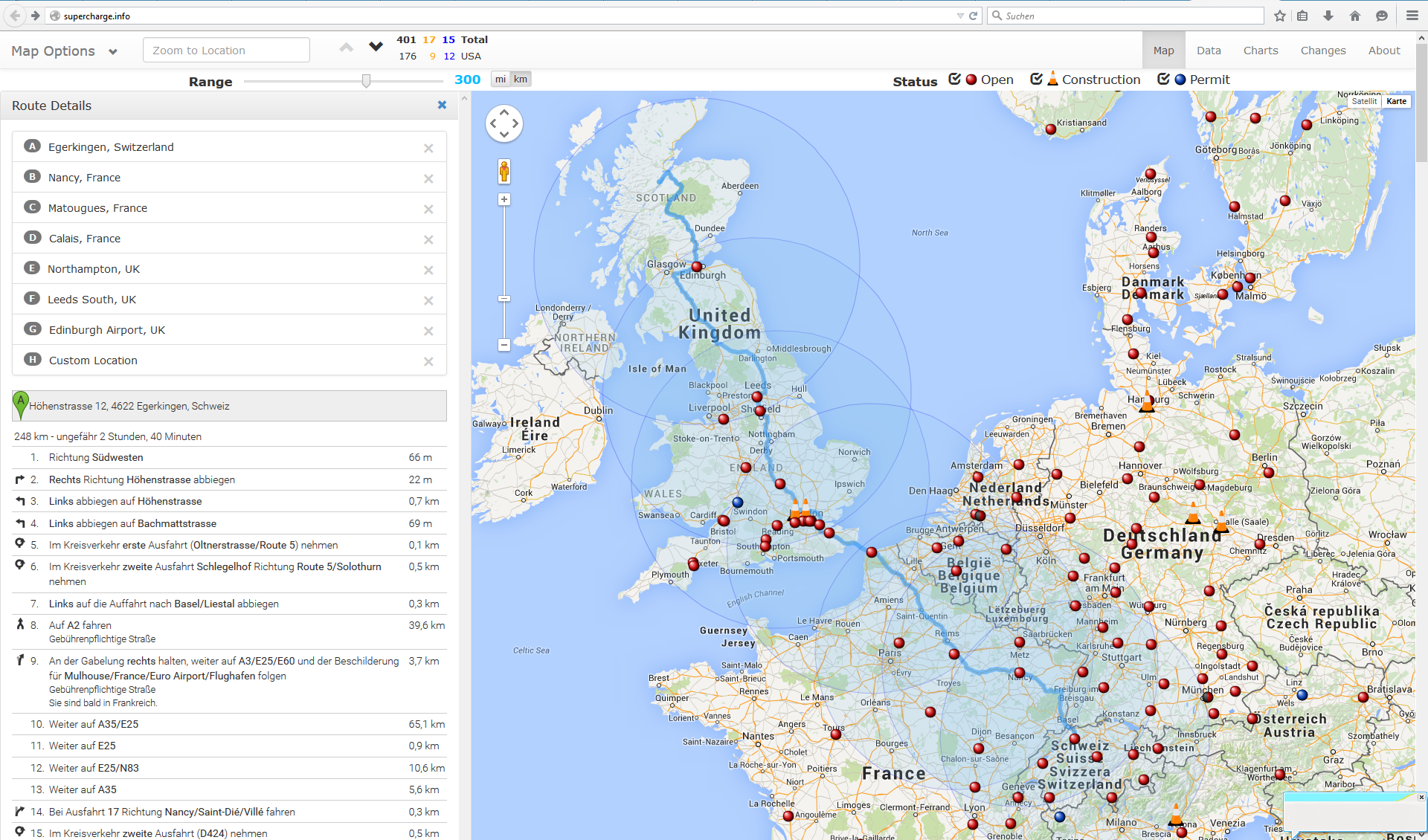This screenshot has width=1428, height=840.
Task: Click the map zoom in plus button
Action: click(x=504, y=199)
